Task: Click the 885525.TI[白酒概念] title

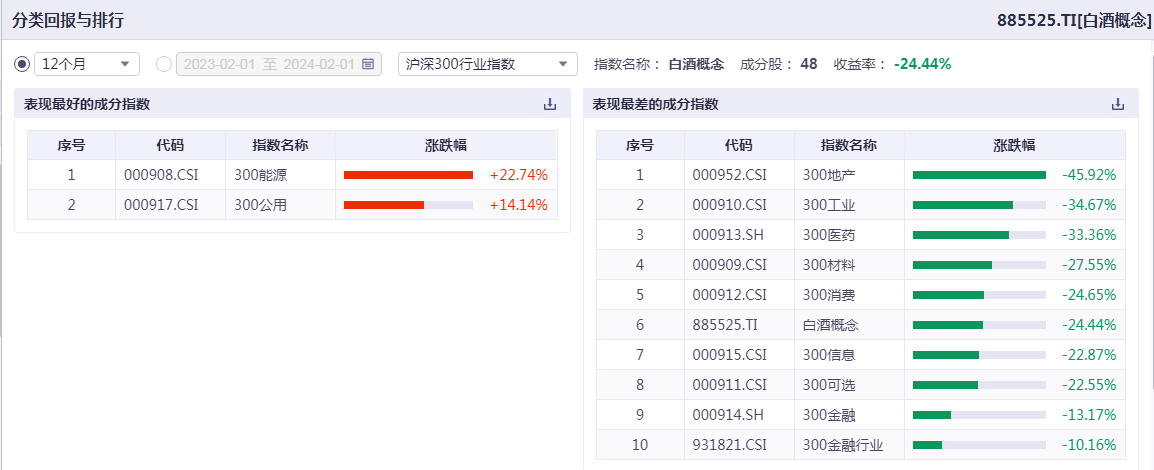Action: tap(1074, 20)
